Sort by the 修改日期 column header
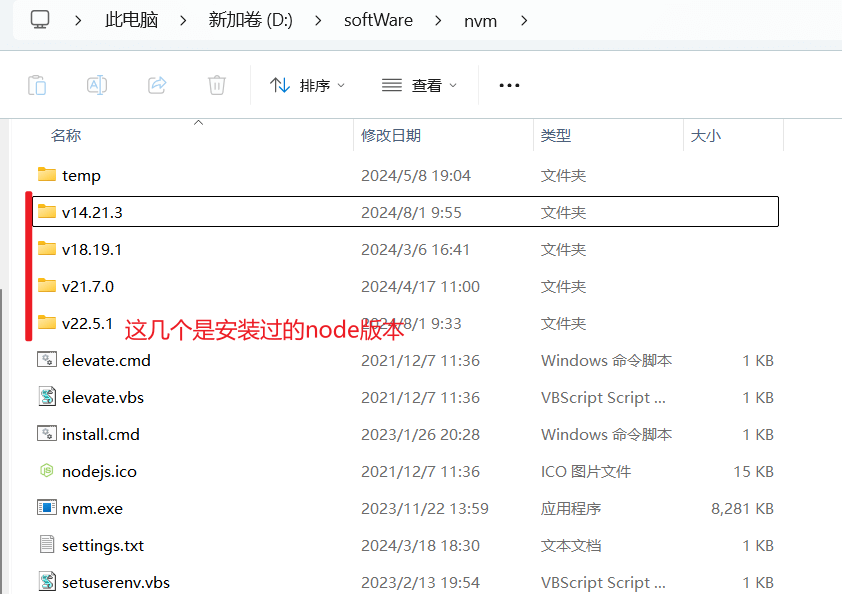This screenshot has width=842, height=594. (x=391, y=135)
